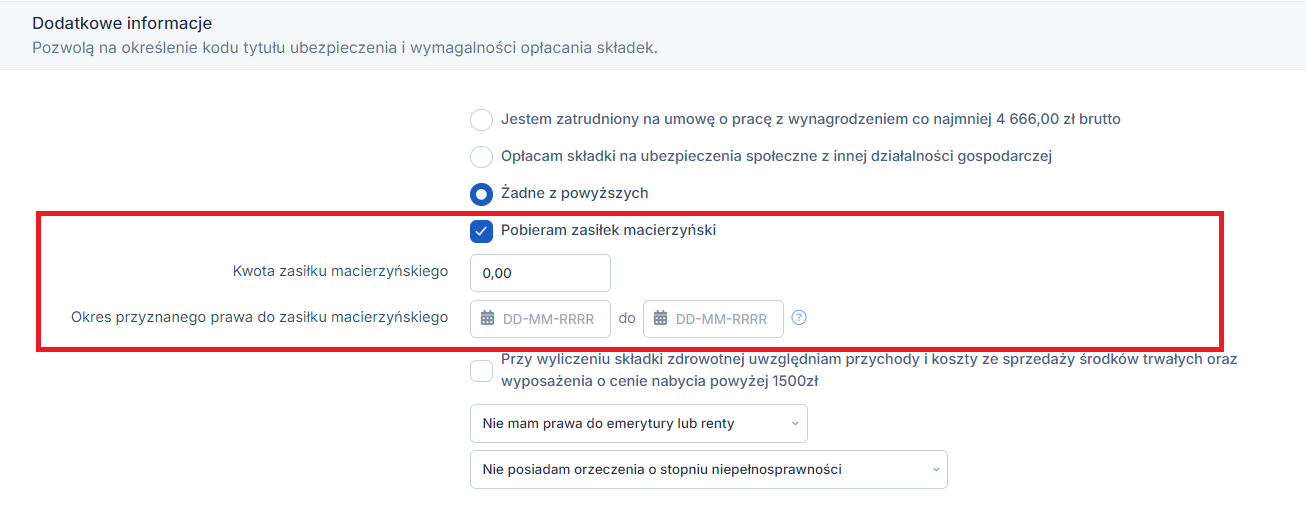Viewport: 1306px width, 523px height.
Task: Click the "Przy wyliczeniu składki zdrowotnej" label text
Action: point(869,369)
